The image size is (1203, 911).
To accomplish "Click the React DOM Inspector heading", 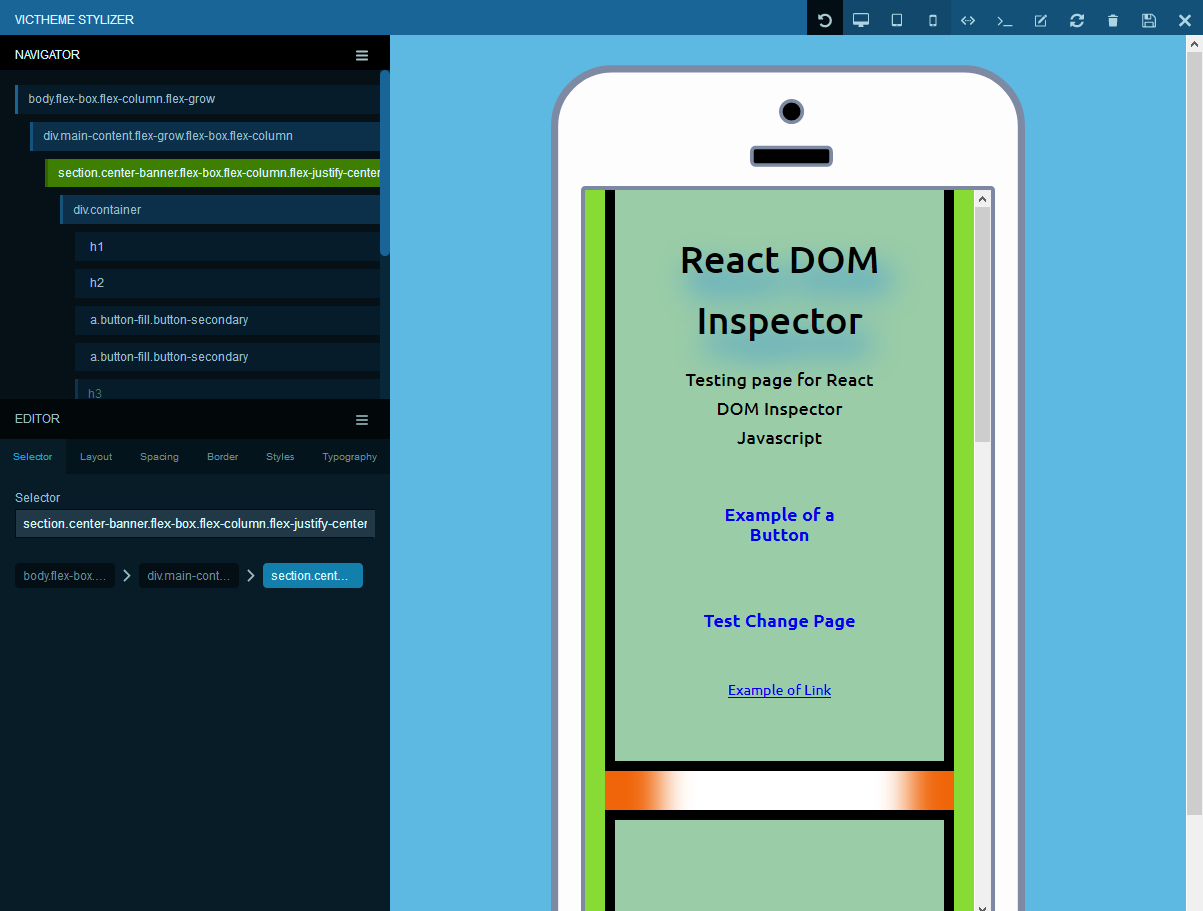I will pyautogui.click(x=779, y=291).
